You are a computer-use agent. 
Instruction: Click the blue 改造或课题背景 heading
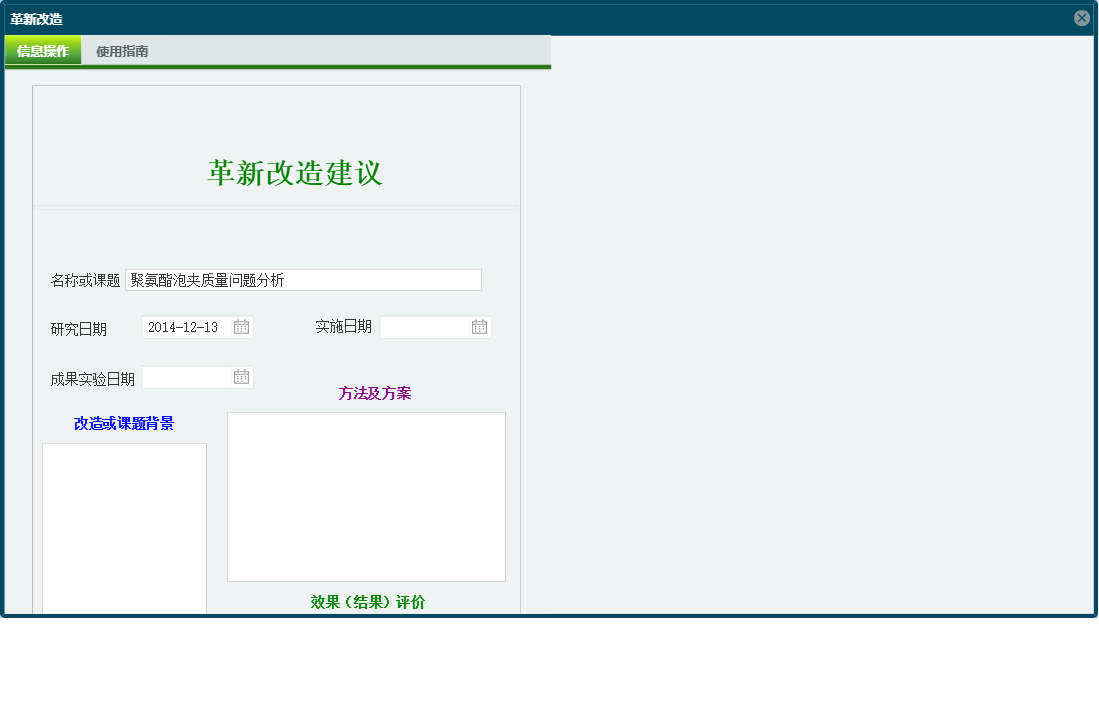tap(124, 423)
